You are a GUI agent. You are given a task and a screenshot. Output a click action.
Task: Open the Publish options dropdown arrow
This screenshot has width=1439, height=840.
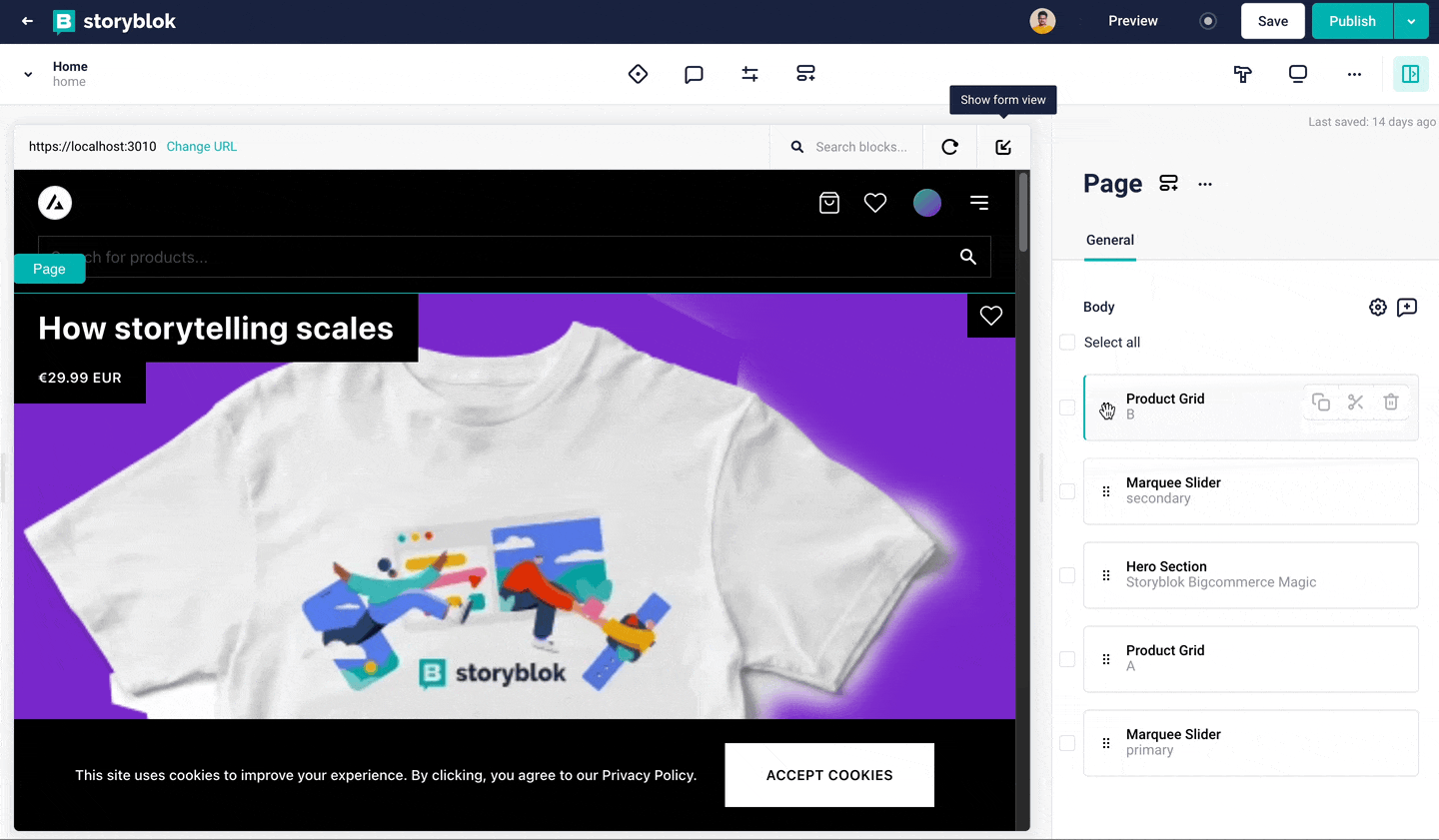coord(1411,21)
